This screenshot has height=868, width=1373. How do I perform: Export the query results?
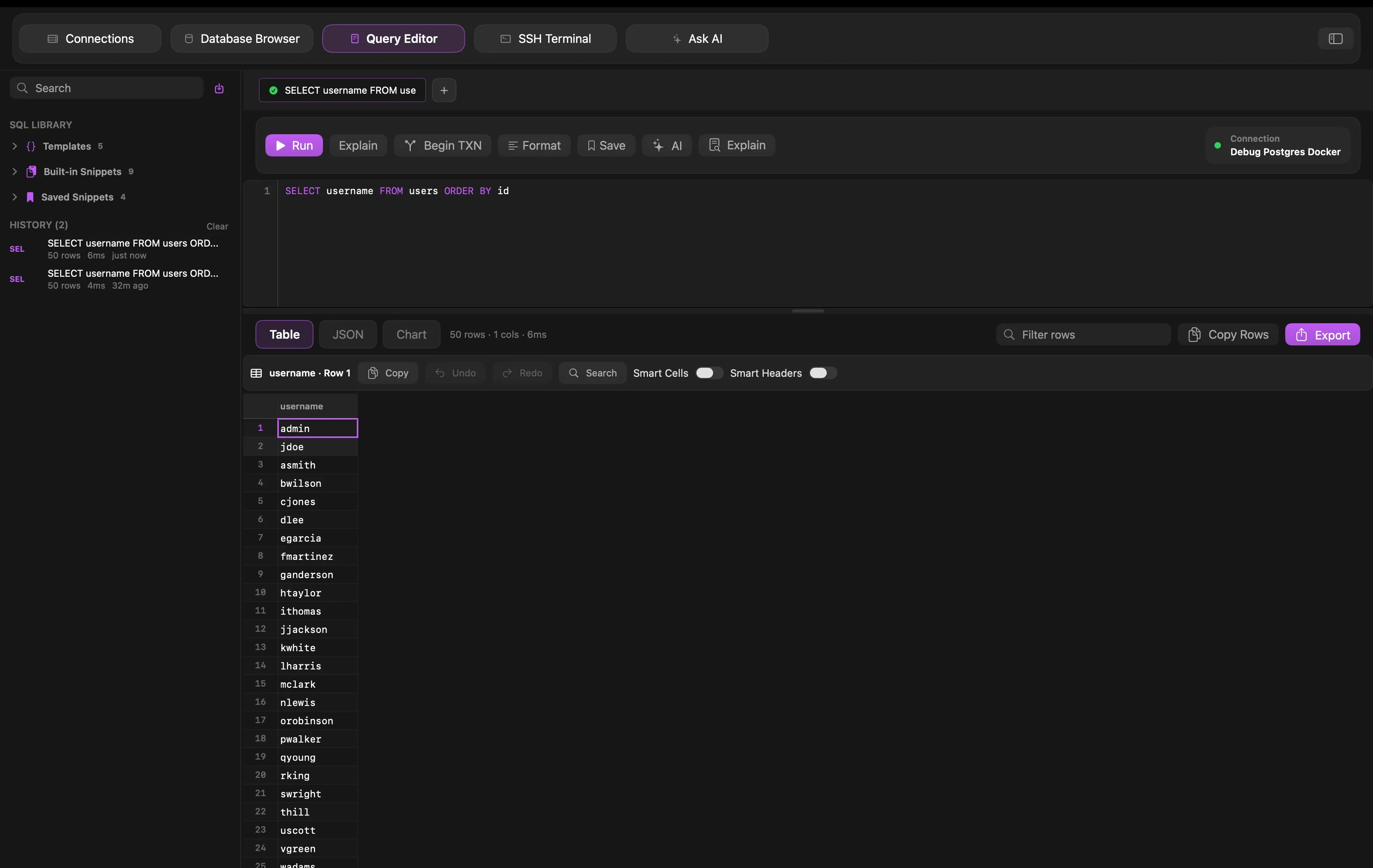pos(1323,335)
